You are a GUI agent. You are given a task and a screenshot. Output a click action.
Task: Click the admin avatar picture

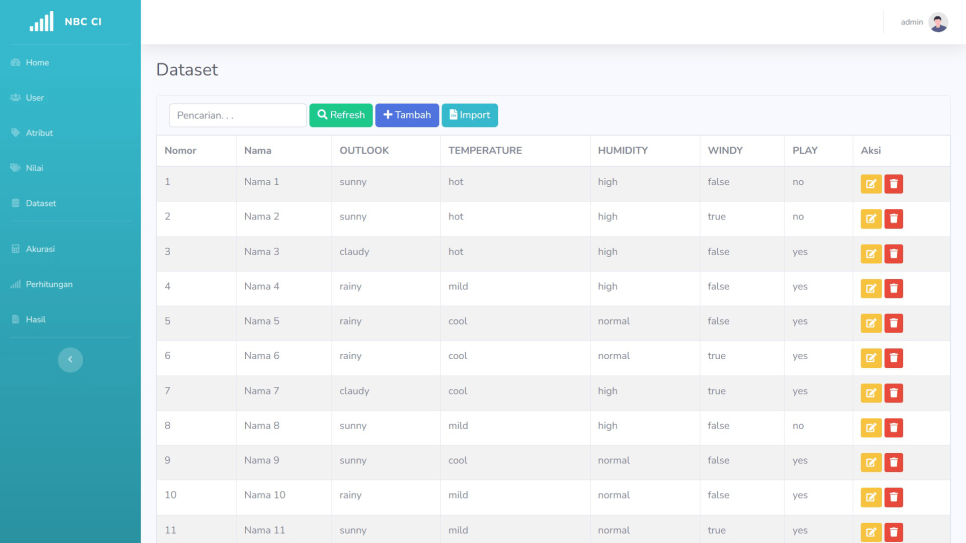(938, 22)
